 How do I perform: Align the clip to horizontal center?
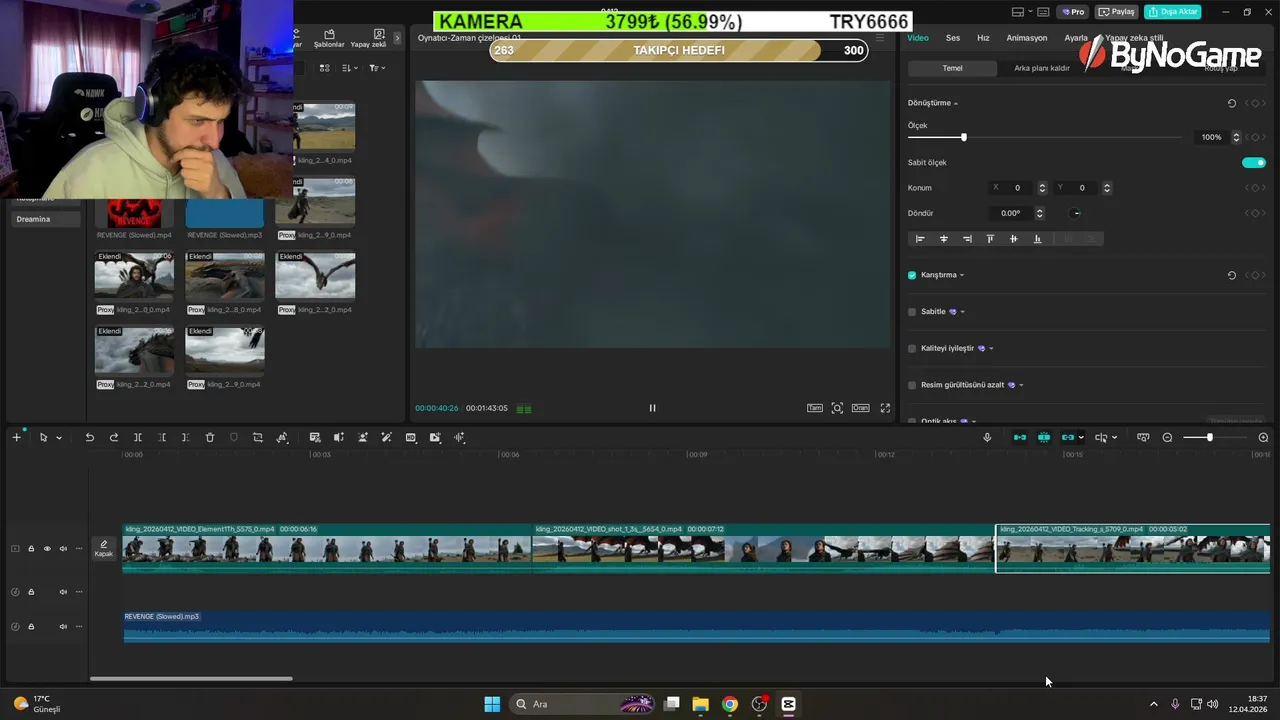coord(944,239)
